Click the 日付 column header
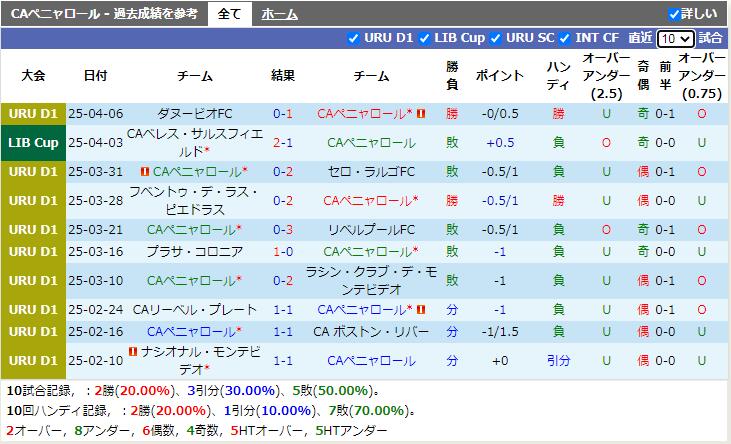This screenshot has width=731, height=444. click(96, 76)
